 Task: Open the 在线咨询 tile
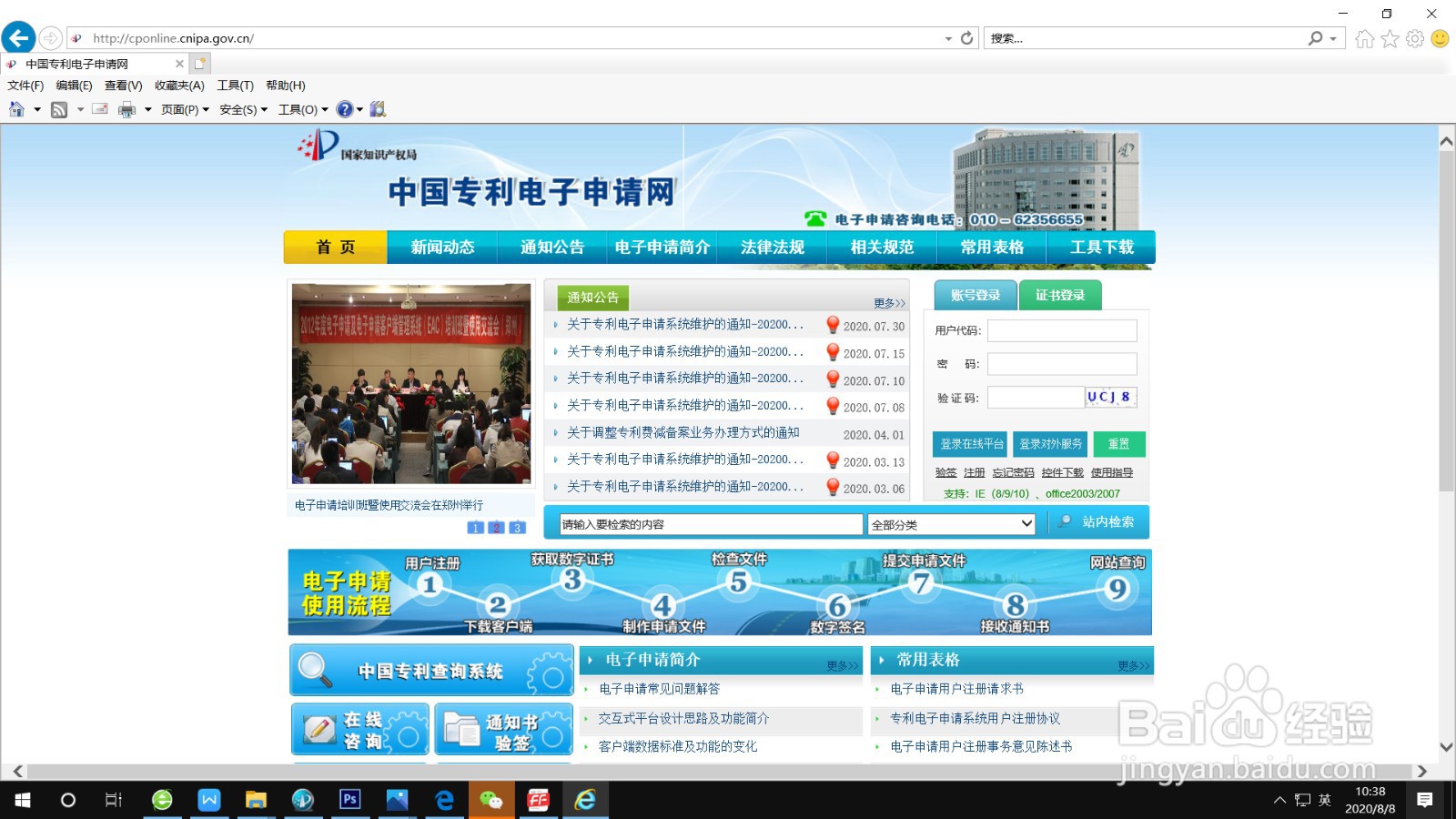pos(360,729)
